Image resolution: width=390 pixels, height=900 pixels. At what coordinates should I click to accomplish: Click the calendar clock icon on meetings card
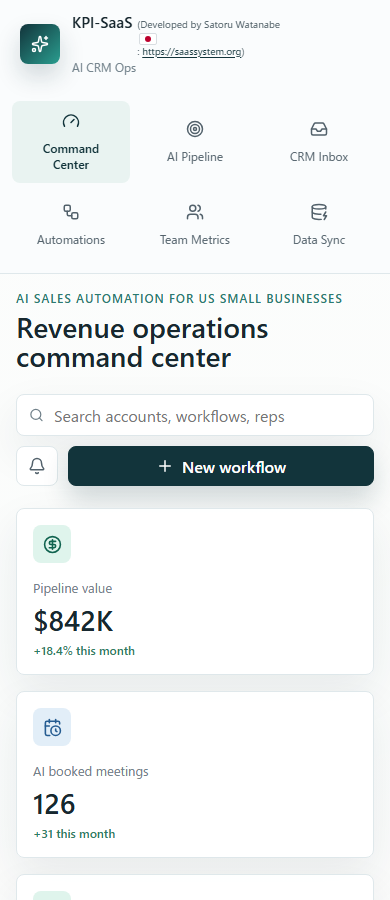coord(52,727)
